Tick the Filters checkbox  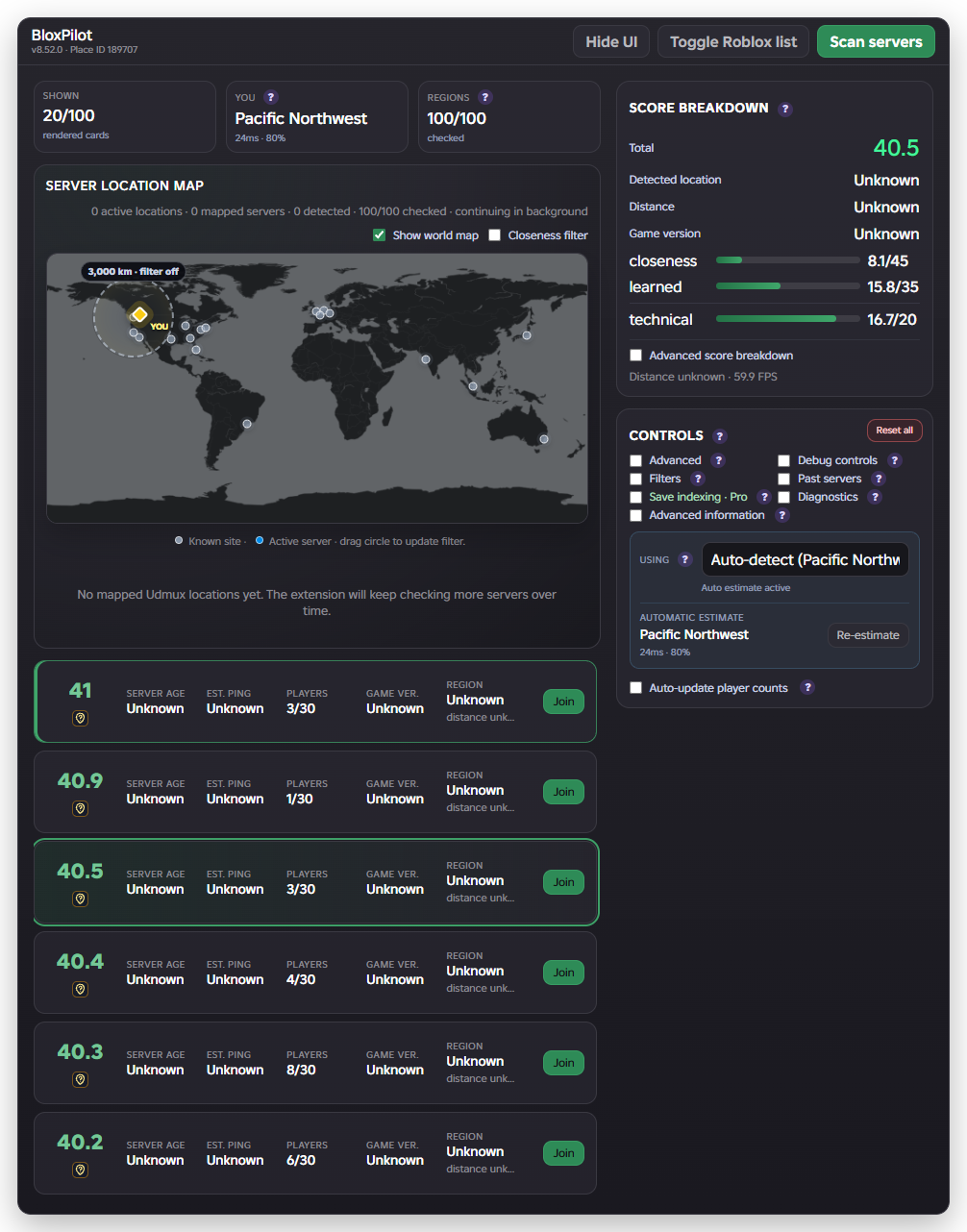635,479
